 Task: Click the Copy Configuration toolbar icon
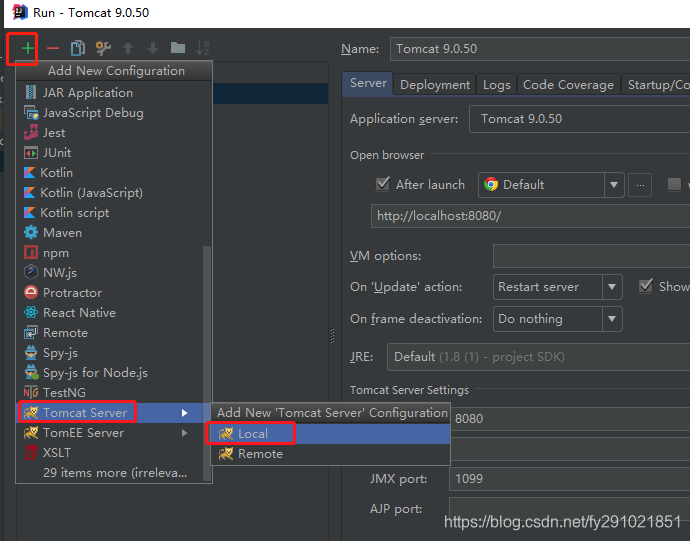coord(78,48)
